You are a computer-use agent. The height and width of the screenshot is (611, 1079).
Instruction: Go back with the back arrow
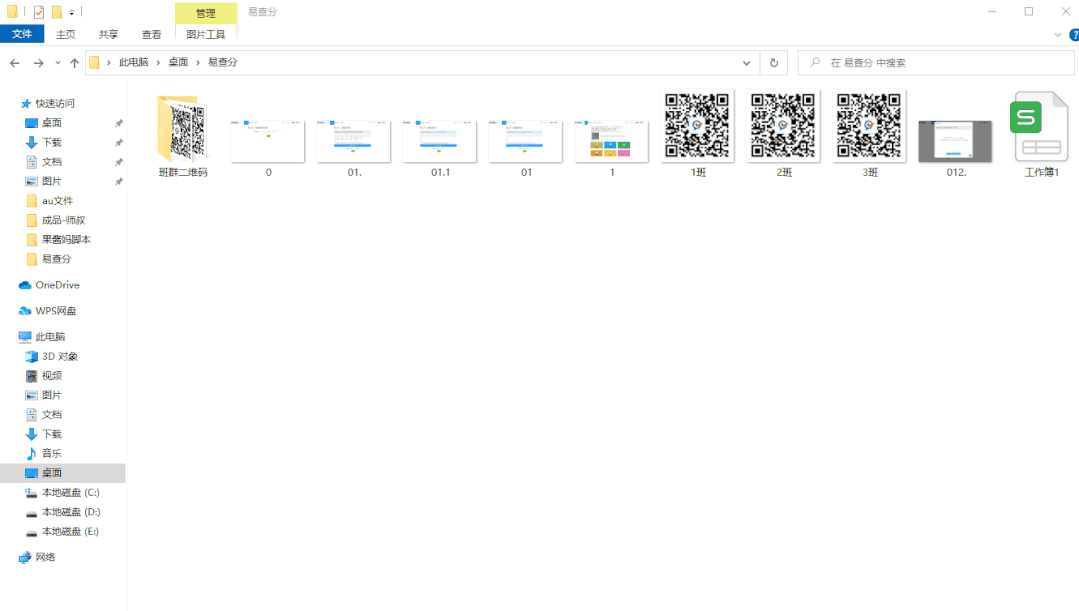point(14,63)
